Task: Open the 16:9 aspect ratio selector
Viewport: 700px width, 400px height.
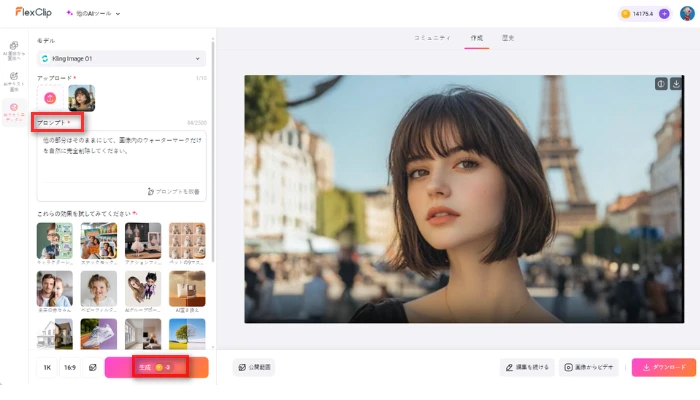Action: [x=70, y=368]
